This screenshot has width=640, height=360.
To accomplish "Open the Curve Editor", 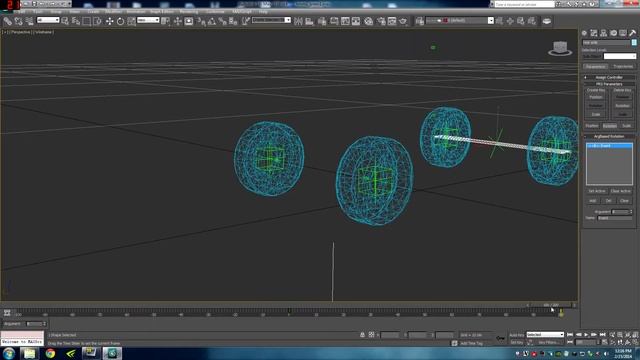I will (x=345, y=21).
